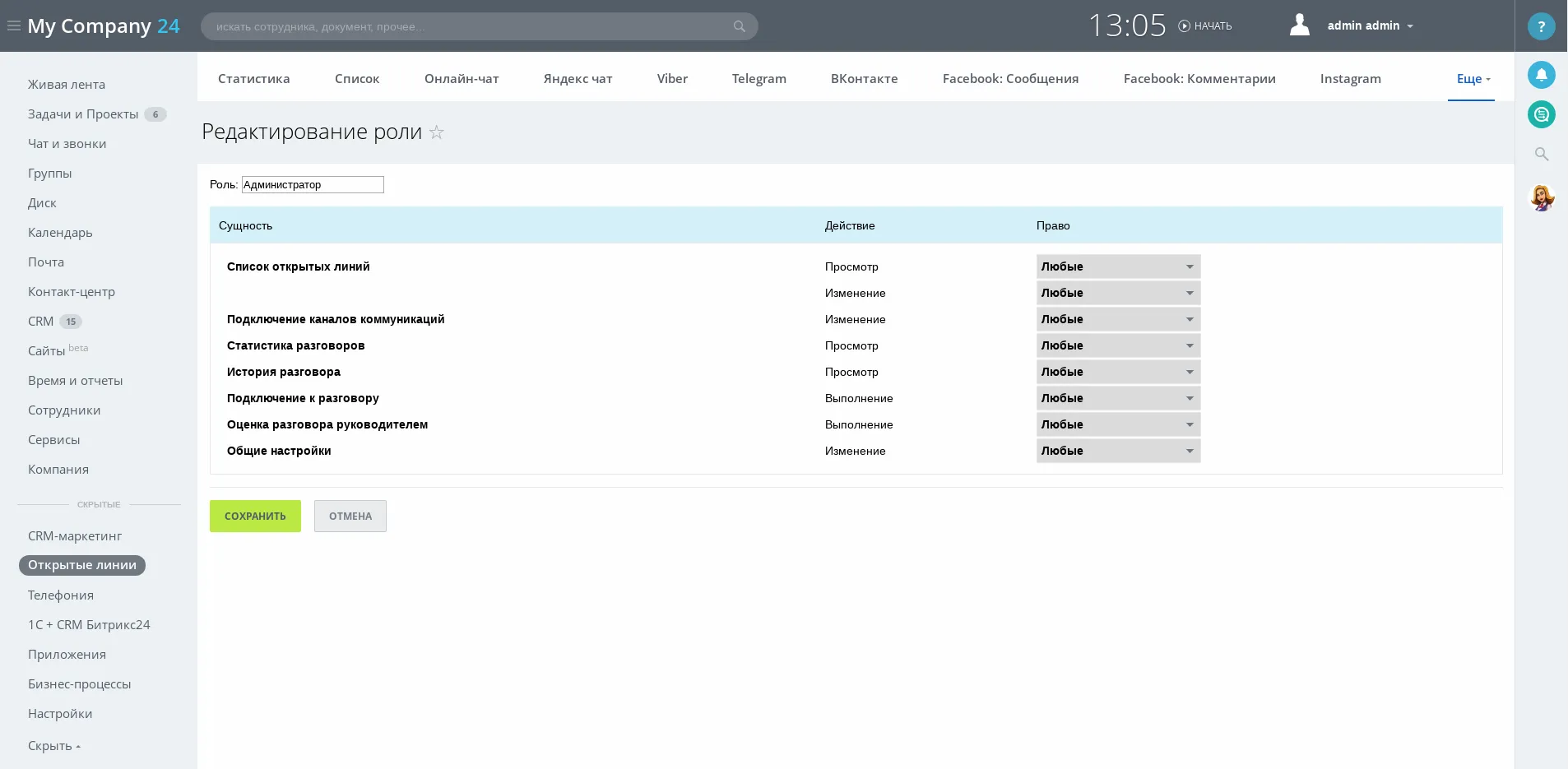Switch to the Telegram tab
Screen dimensions: 1568x769
tap(758, 79)
